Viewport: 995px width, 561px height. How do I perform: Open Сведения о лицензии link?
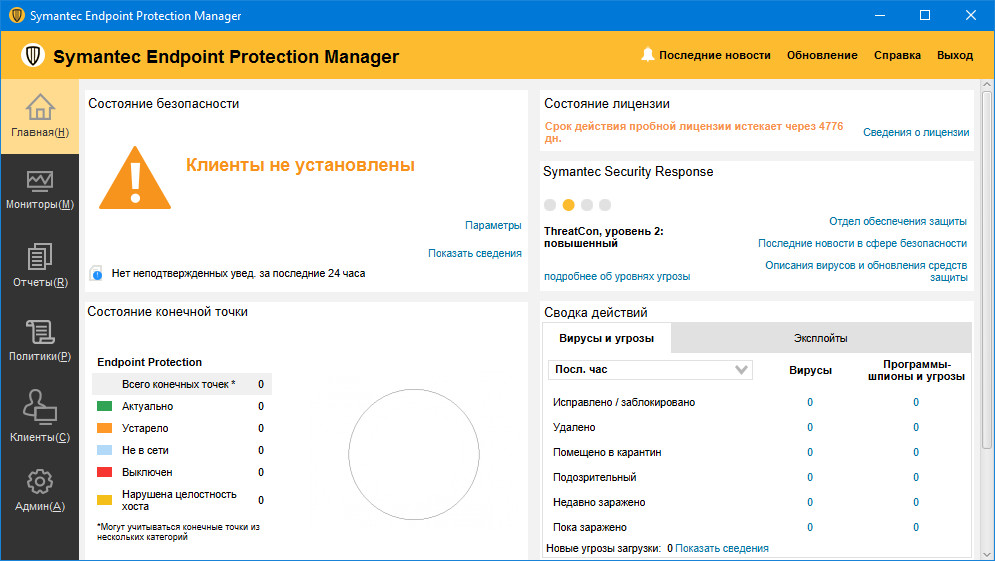click(916, 132)
